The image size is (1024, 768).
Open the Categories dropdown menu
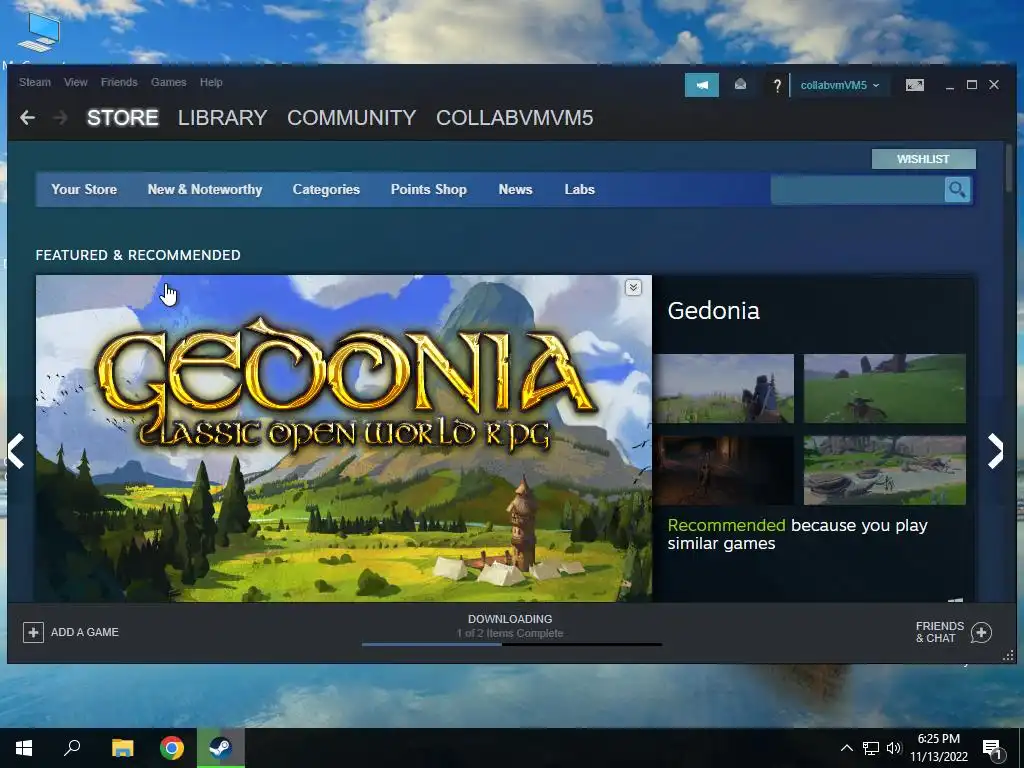point(326,189)
